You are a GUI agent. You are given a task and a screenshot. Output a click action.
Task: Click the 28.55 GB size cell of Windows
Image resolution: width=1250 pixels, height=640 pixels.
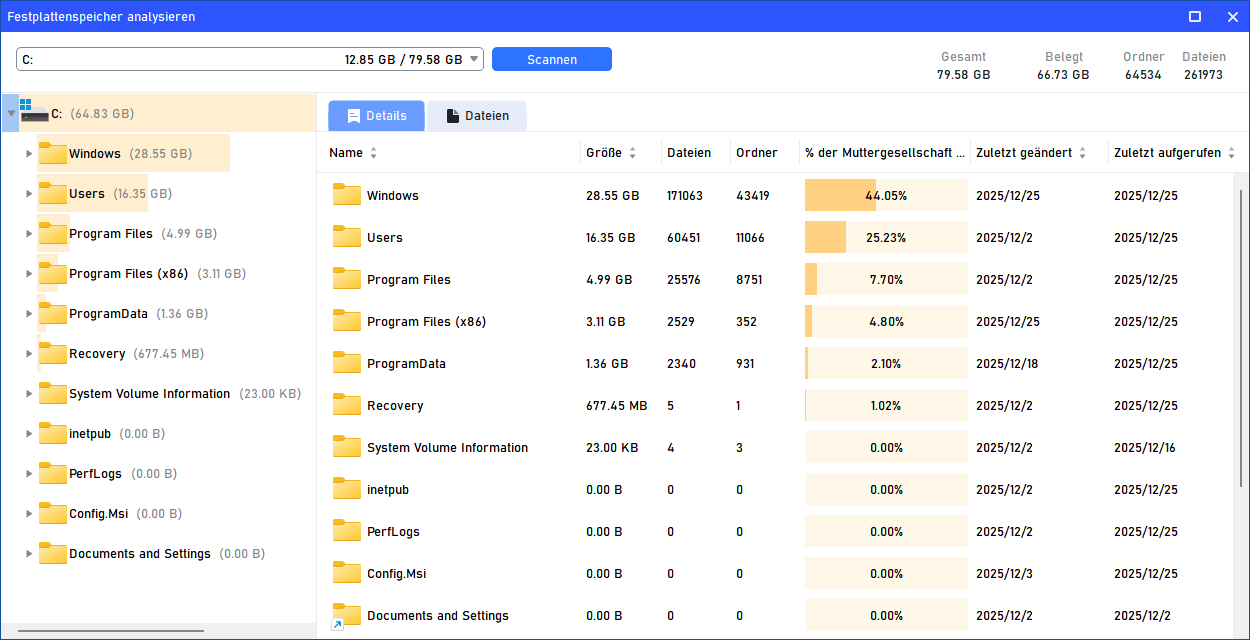(x=612, y=196)
